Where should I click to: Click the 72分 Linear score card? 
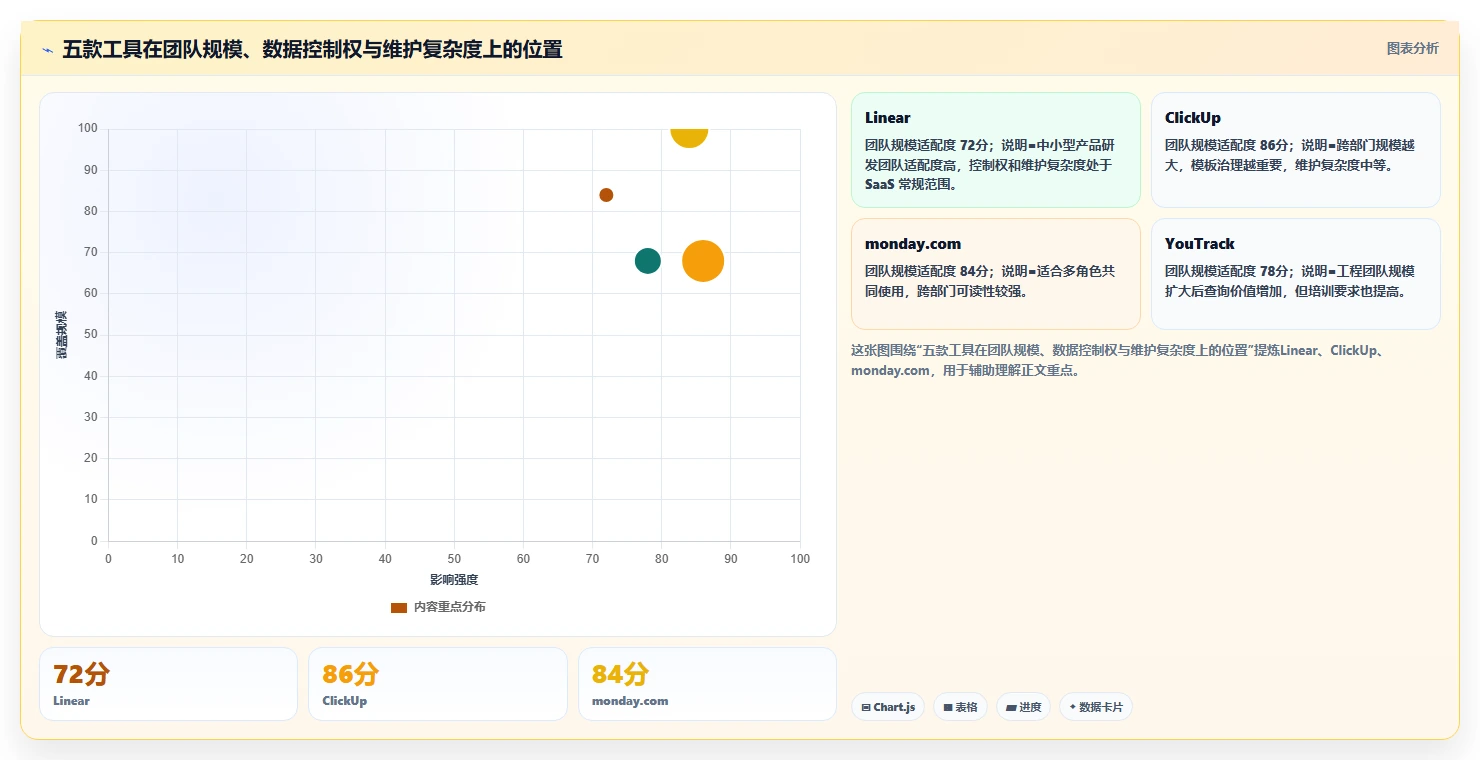[168, 684]
